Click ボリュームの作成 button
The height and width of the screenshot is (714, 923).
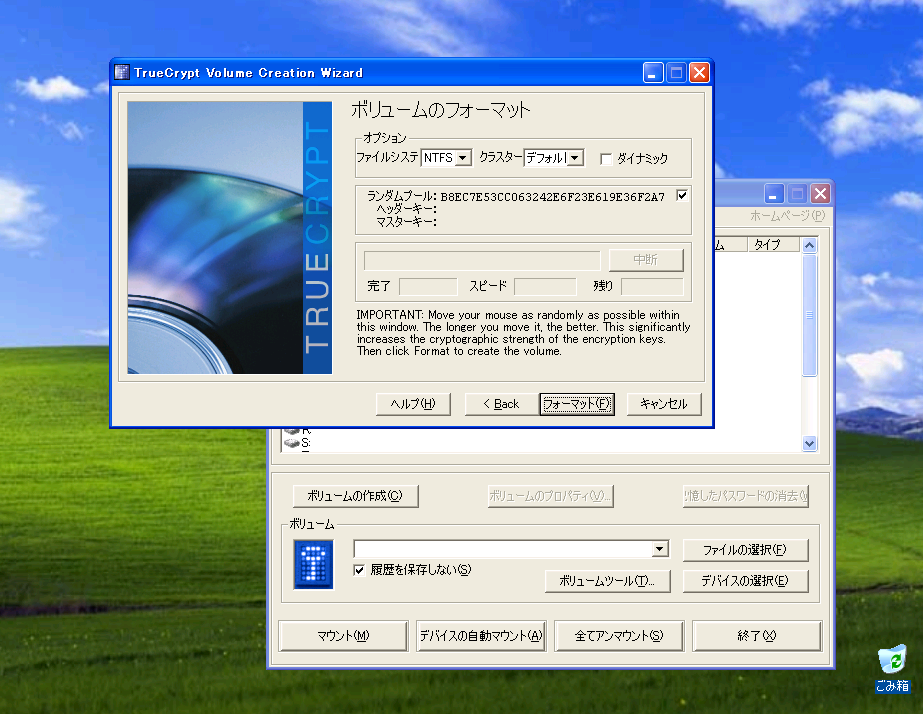coord(355,496)
